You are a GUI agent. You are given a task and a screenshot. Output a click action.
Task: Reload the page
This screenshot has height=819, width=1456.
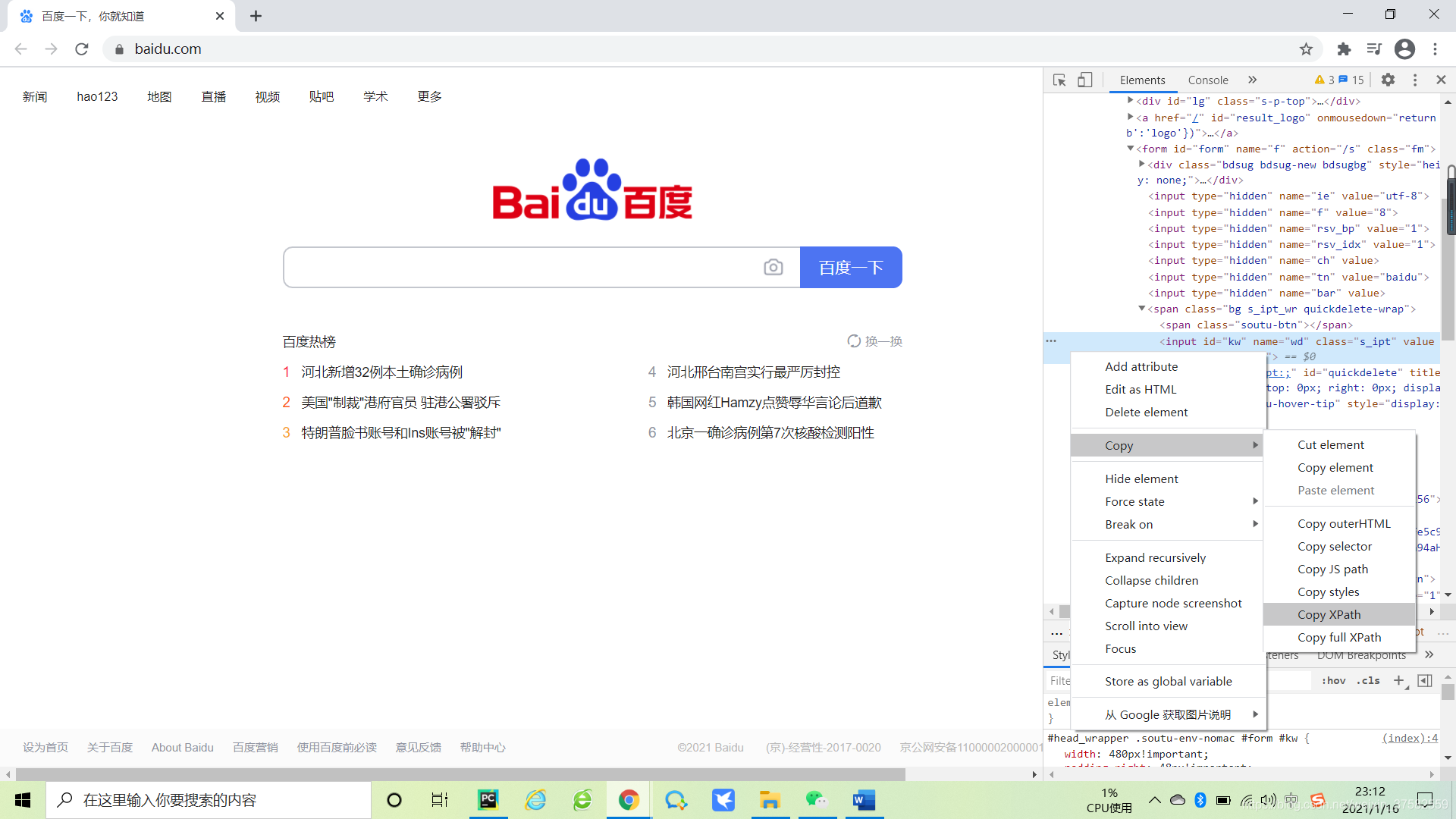coord(82,49)
